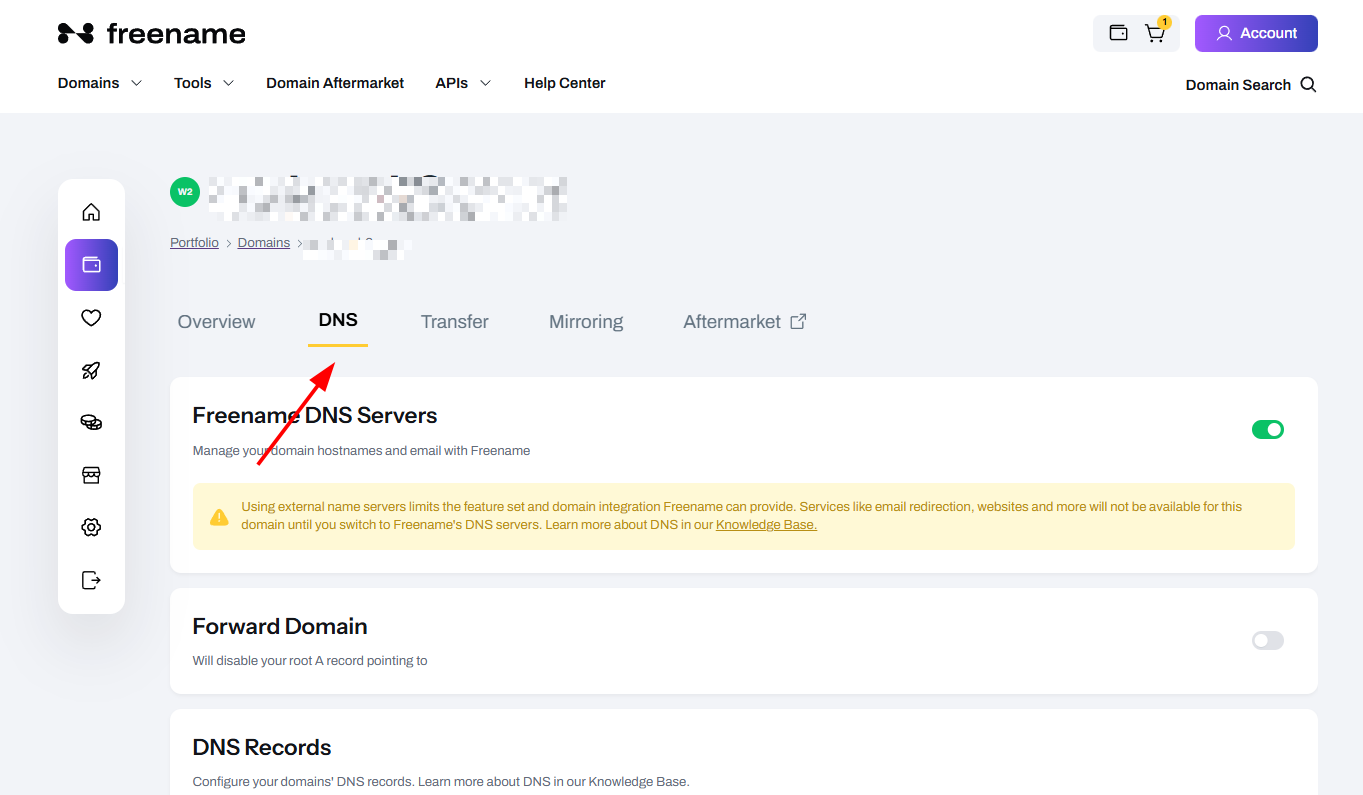Viewport: 1363px width, 795px height.
Task: Open the Help Center menu item
Action: tap(565, 83)
